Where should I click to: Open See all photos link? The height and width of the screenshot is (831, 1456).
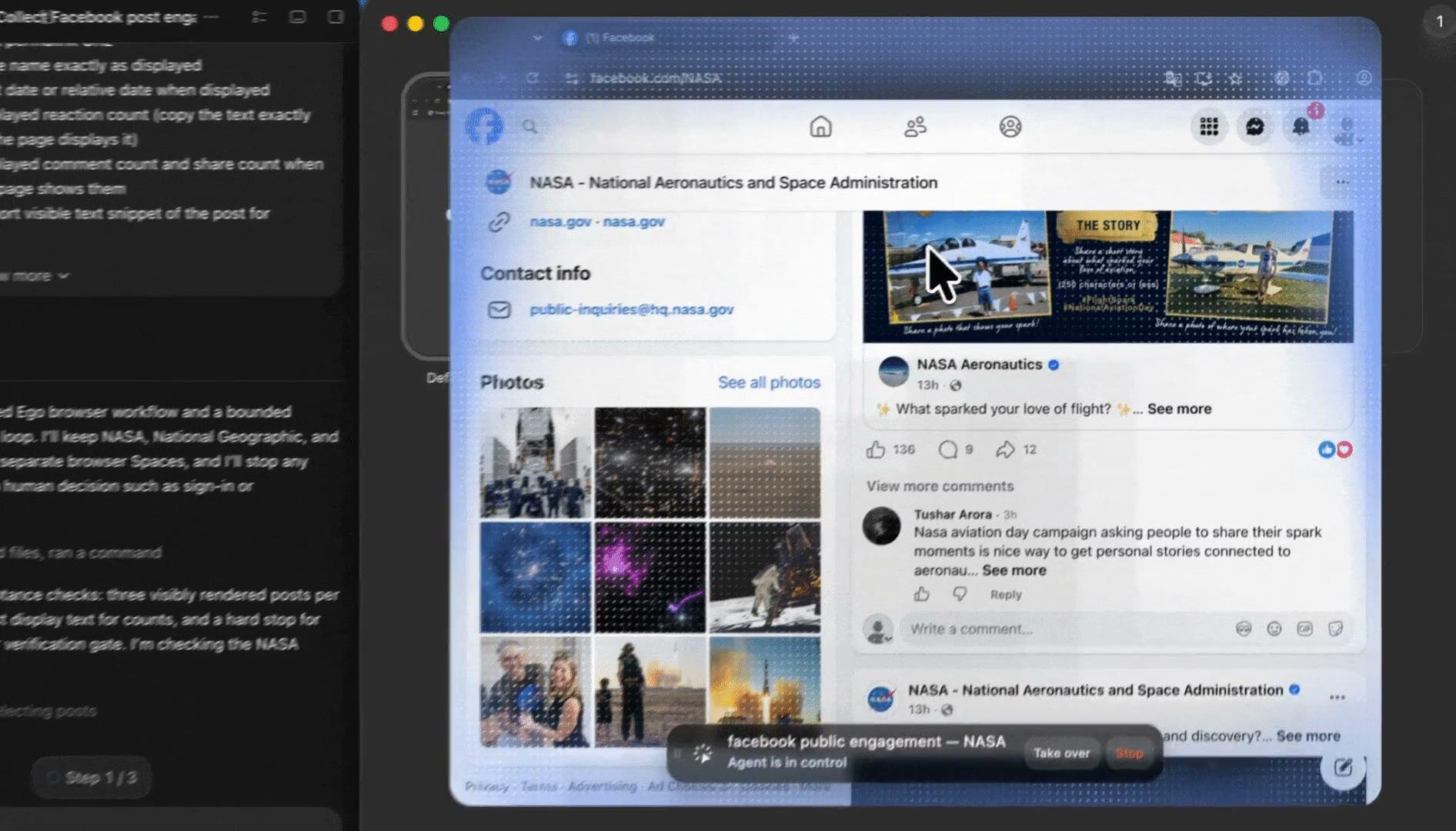pos(769,382)
